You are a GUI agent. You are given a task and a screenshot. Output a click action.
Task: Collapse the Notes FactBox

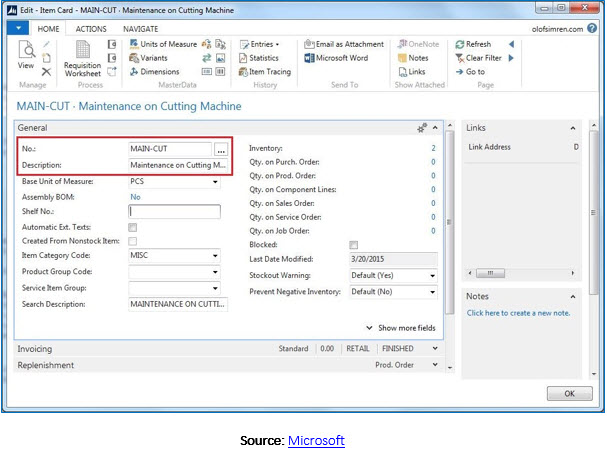[x=573, y=297]
